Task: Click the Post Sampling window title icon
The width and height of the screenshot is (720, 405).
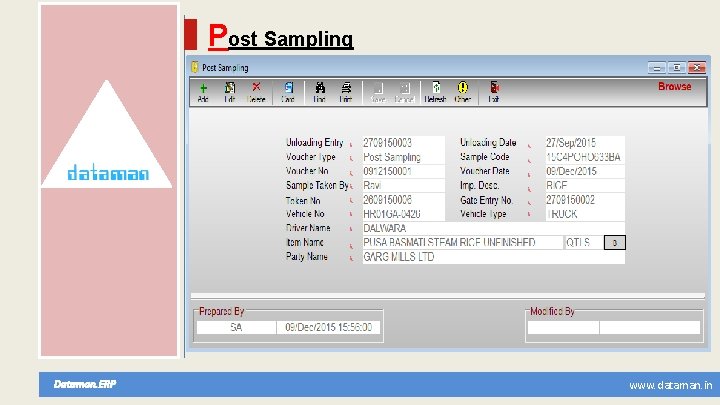Action: tap(195, 67)
